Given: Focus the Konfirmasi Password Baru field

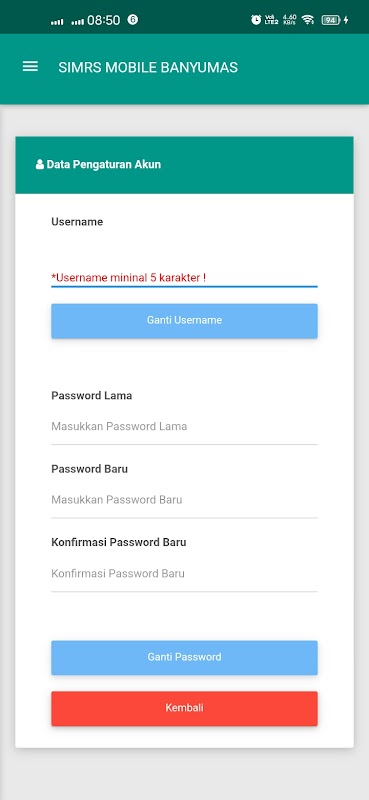Looking at the screenshot, I should click(x=184, y=573).
